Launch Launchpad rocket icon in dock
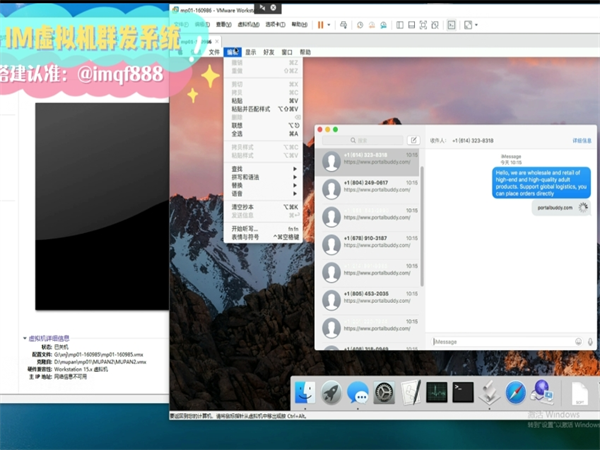The width and height of the screenshot is (600, 450). coord(332,394)
